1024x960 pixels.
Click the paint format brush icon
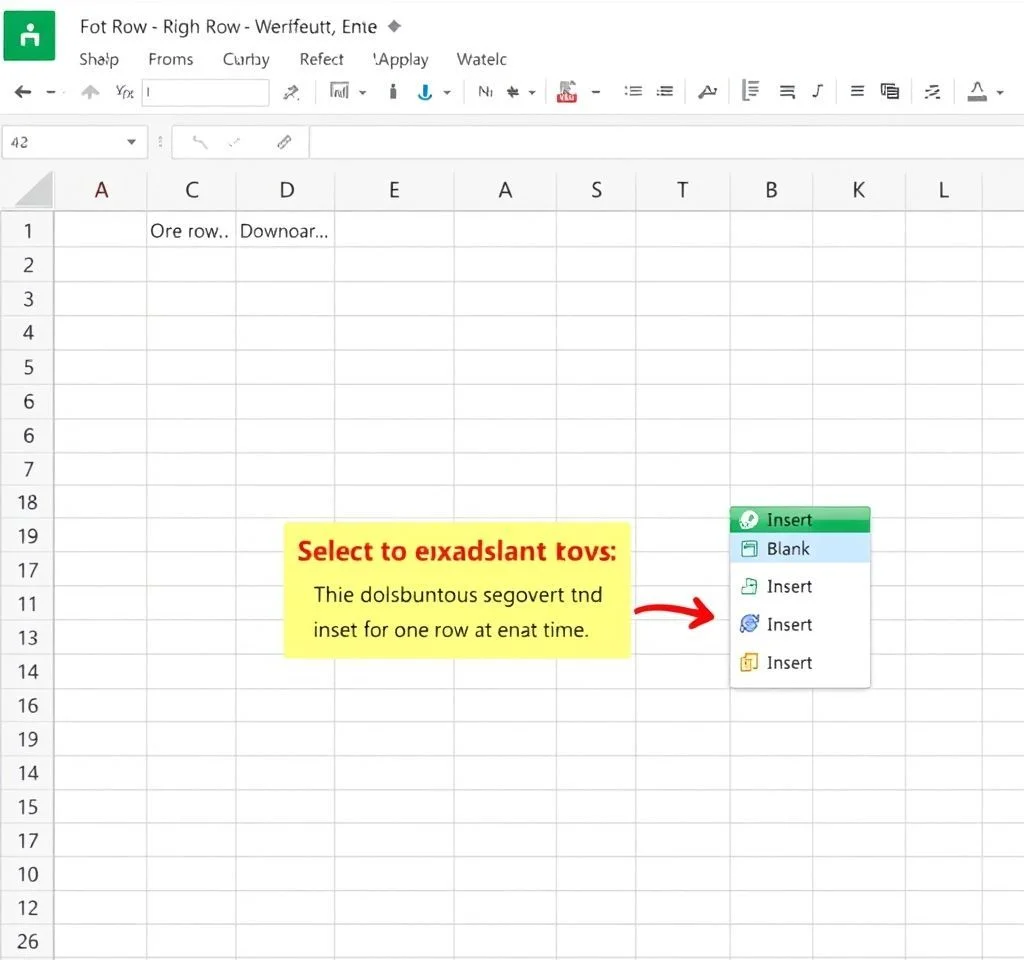click(291, 92)
